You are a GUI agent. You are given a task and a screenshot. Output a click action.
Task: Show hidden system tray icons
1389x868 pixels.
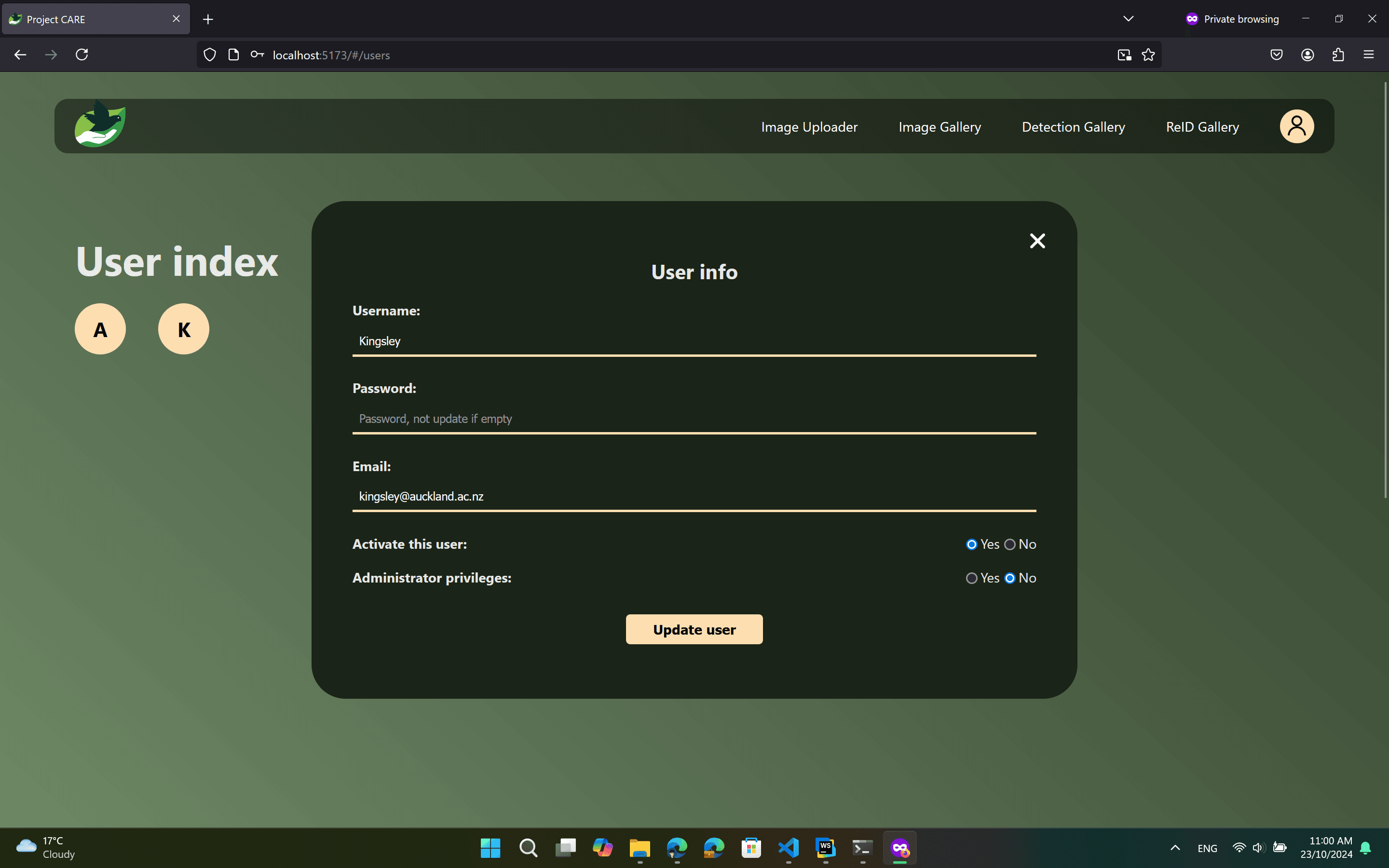pos(1175,848)
